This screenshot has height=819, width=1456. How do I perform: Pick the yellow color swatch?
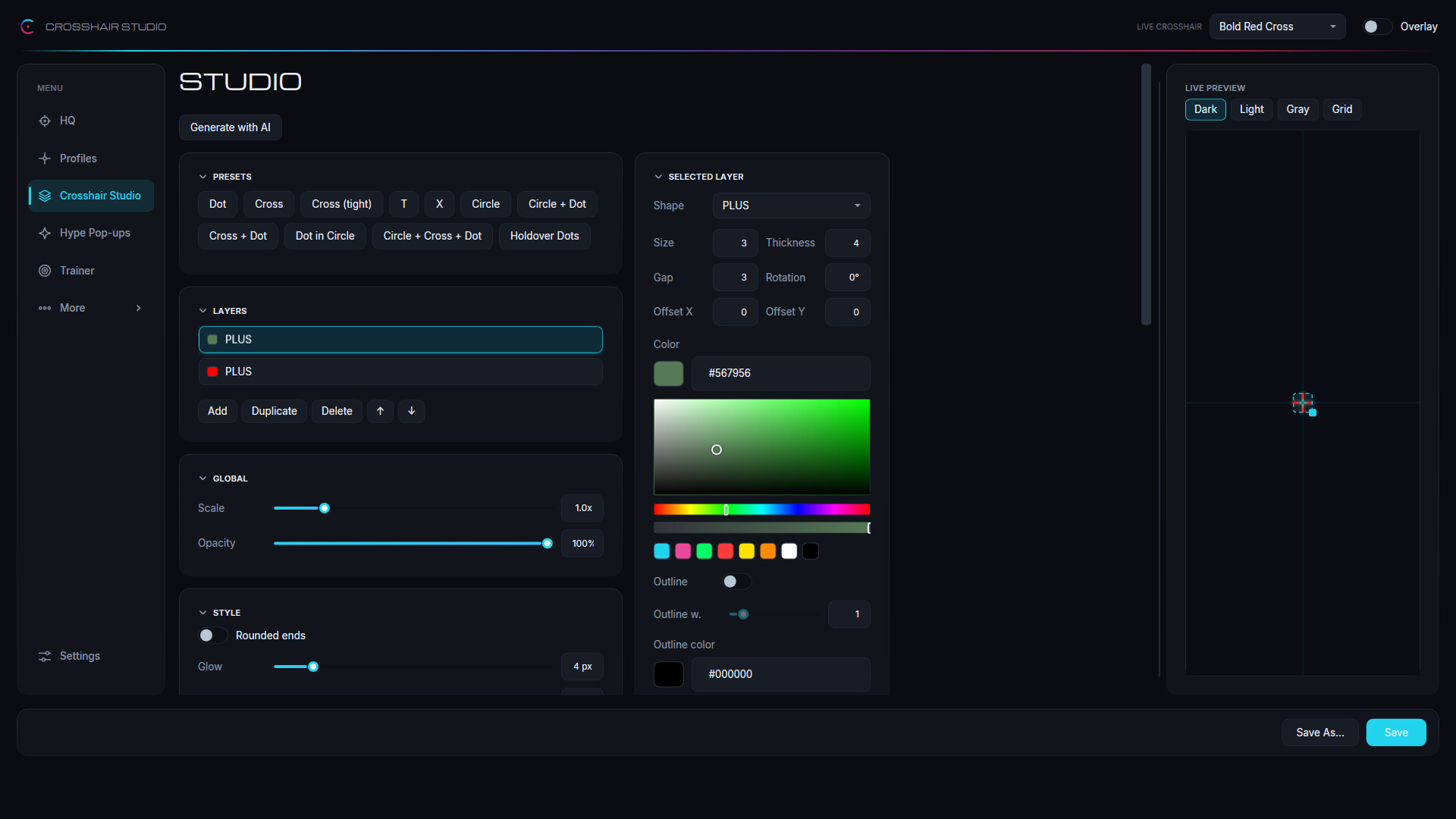click(x=747, y=551)
